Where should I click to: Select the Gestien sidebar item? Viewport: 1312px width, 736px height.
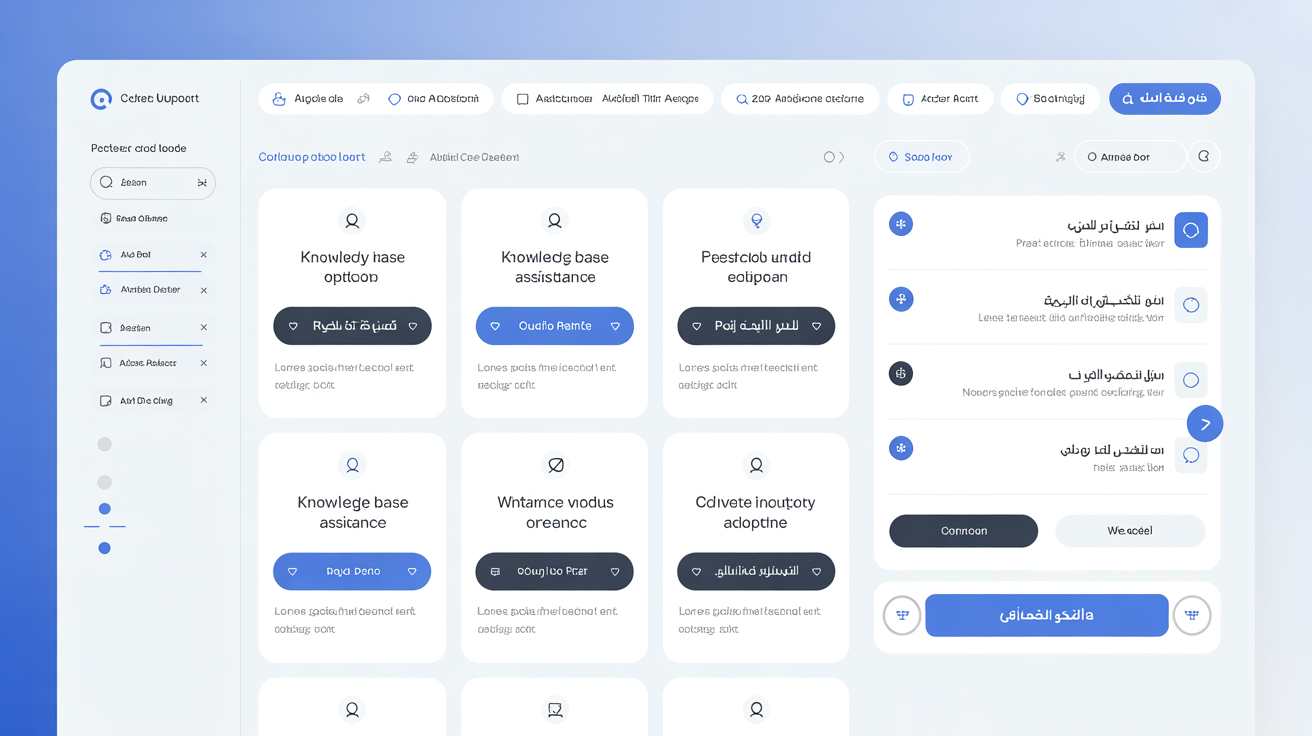pyautogui.click(x=153, y=327)
